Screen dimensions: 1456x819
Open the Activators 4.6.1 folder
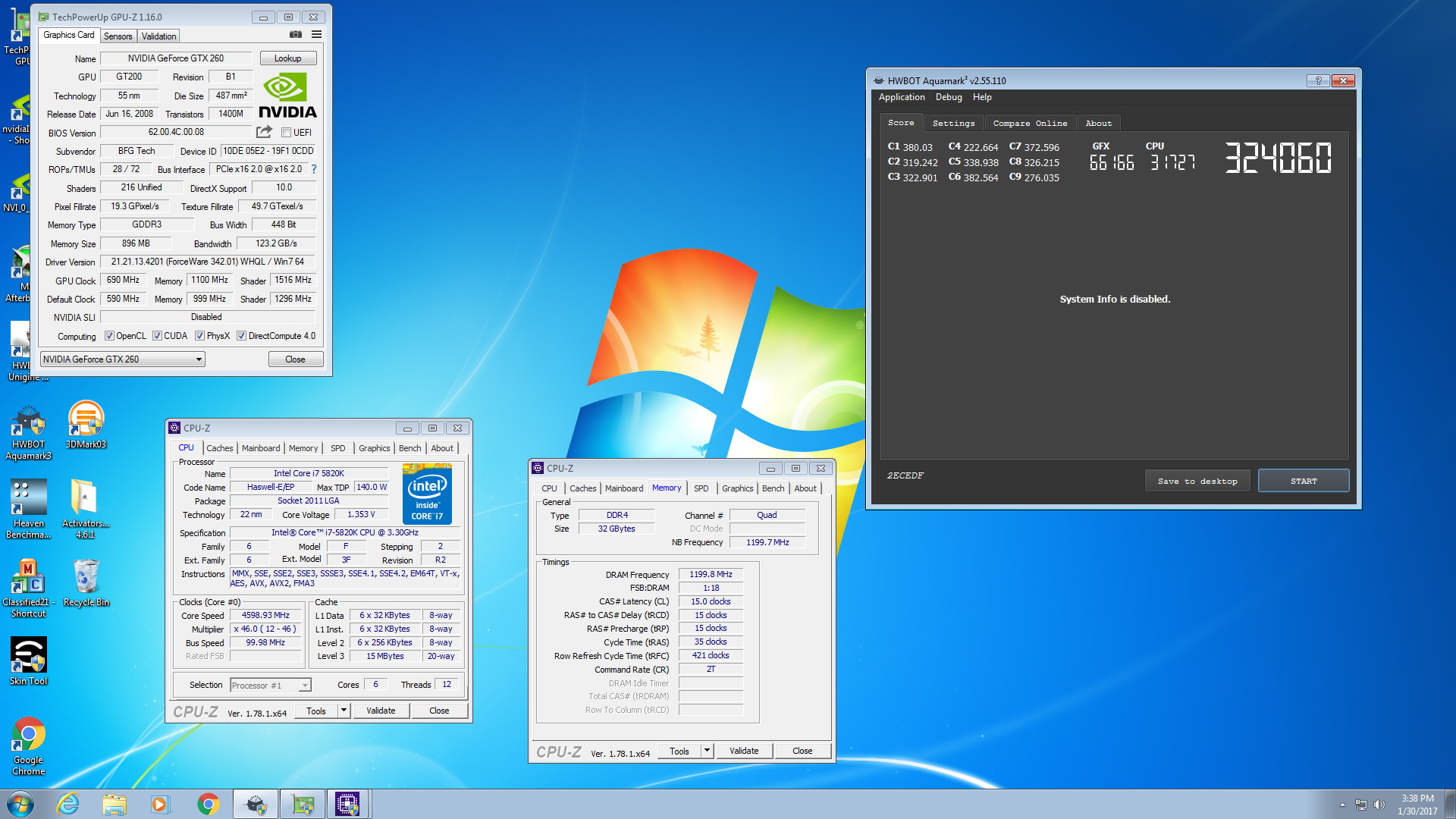click(x=86, y=509)
